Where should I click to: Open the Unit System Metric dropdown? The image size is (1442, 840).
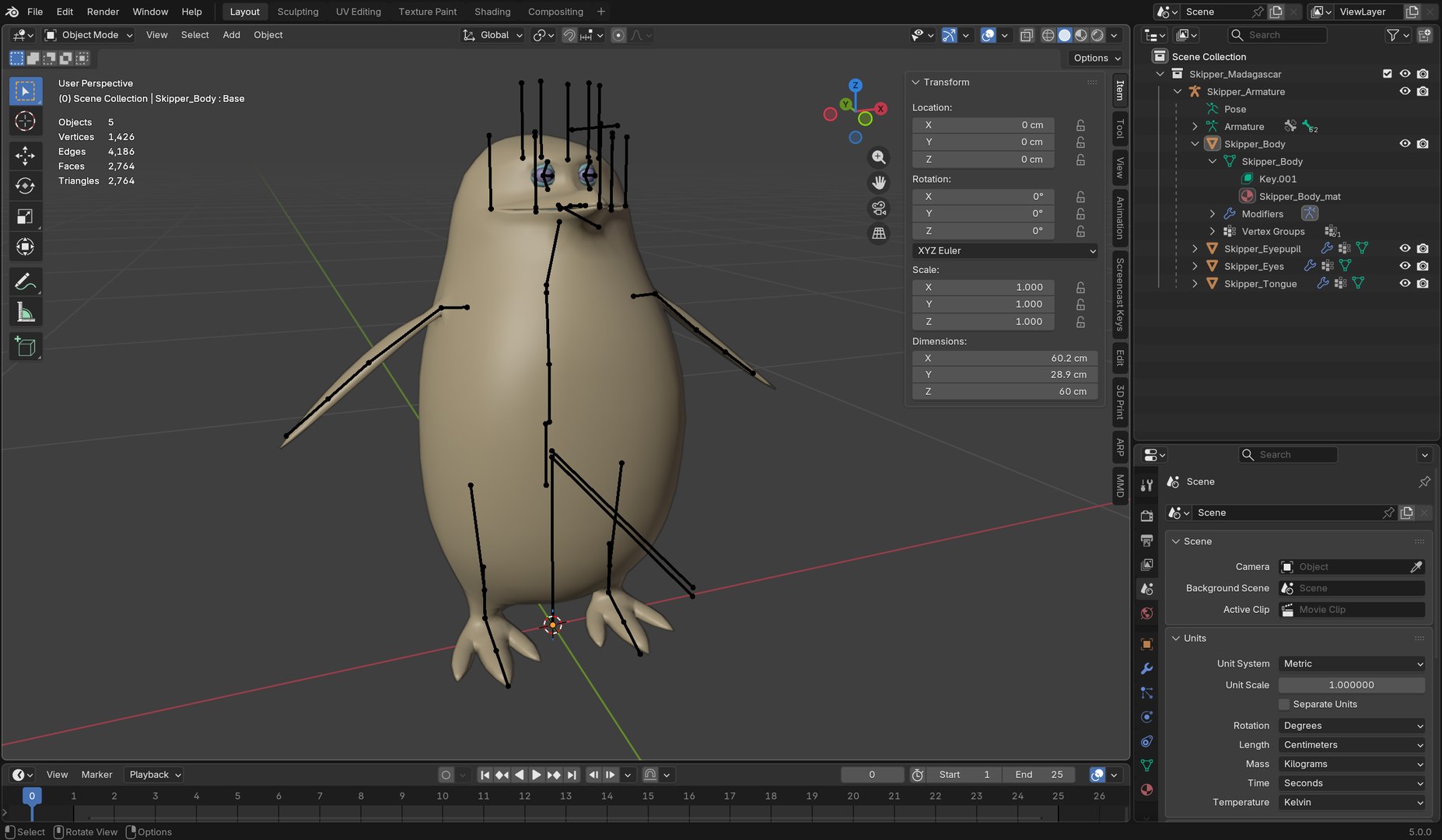(x=1352, y=664)
